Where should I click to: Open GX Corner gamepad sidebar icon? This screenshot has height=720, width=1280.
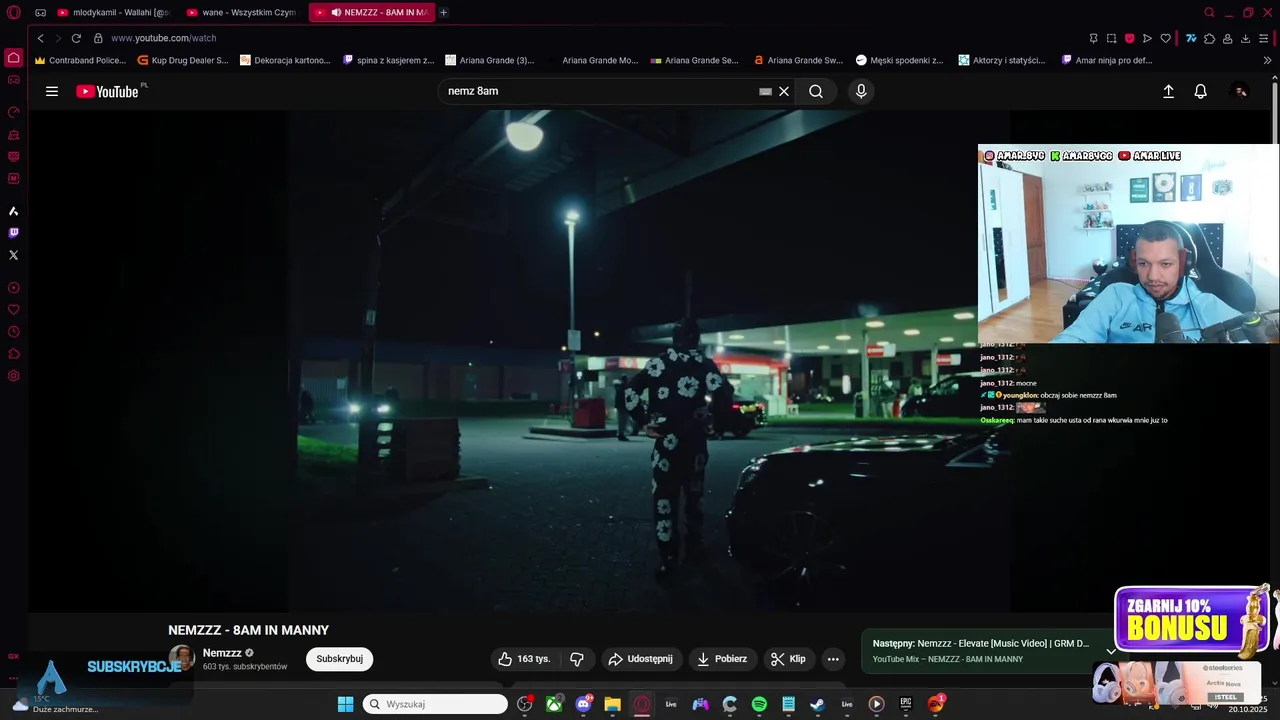pyautogui.click(x=13, y=79)
